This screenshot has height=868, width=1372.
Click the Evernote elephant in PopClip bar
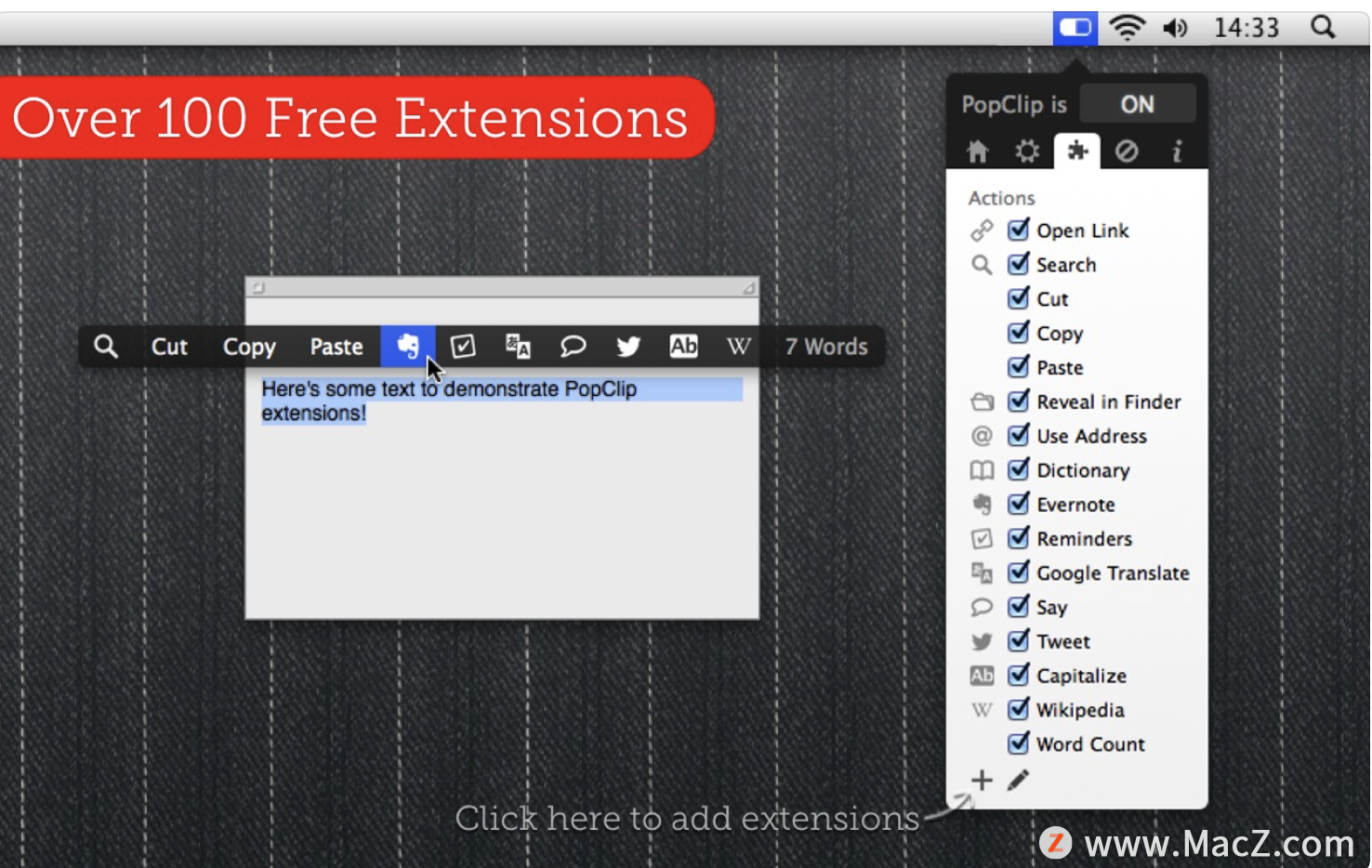coord(408,347)
